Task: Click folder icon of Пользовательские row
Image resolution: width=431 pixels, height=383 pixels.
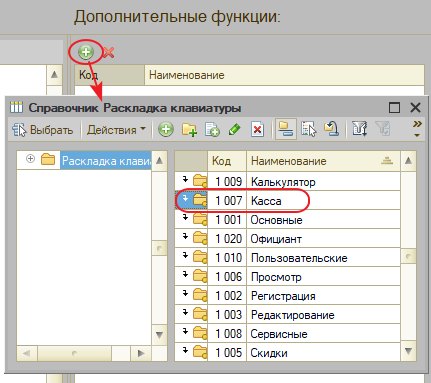Action: click(200, 257)
